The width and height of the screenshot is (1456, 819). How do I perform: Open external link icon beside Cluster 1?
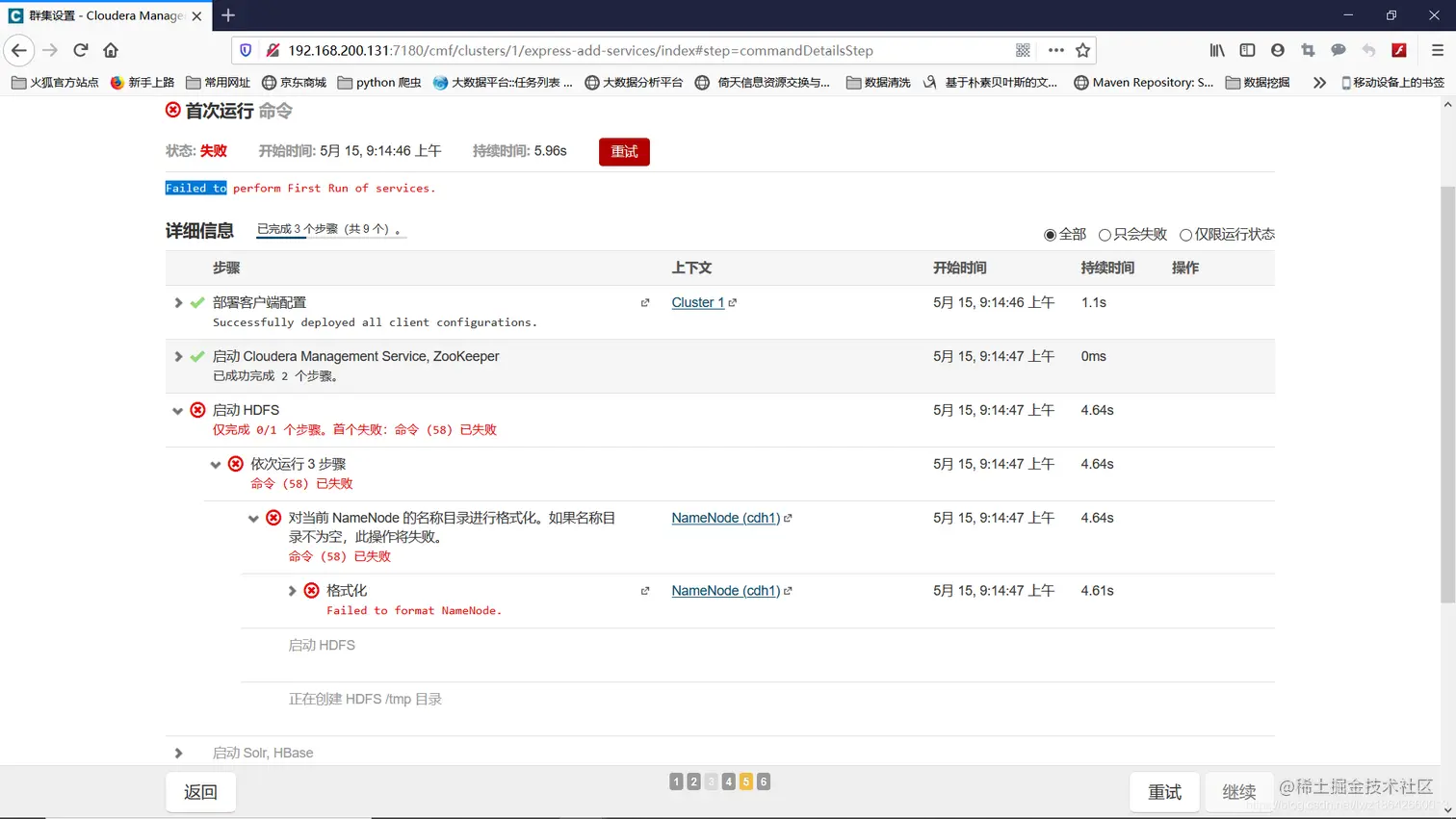(x=733, y=302)
